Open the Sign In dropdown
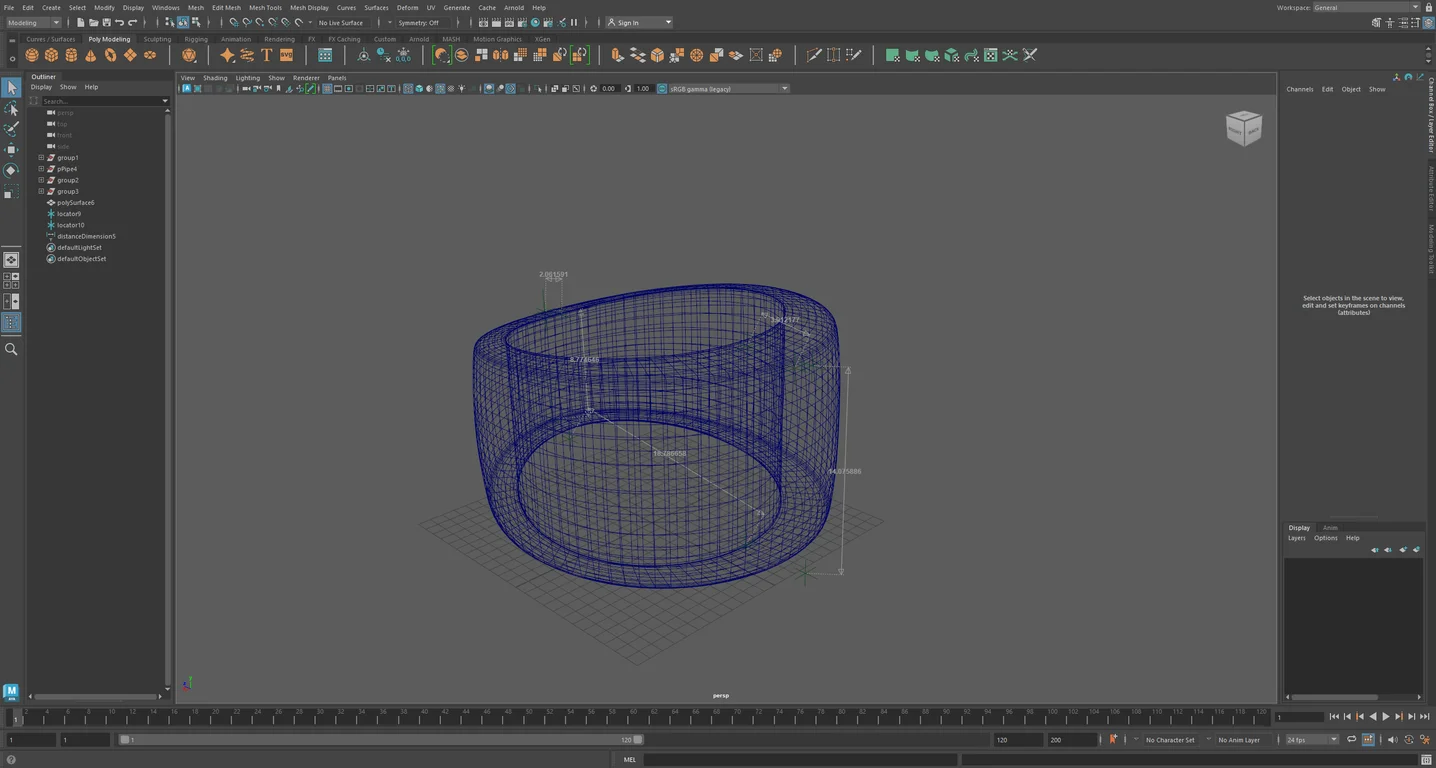 click(x=640, y=22)
